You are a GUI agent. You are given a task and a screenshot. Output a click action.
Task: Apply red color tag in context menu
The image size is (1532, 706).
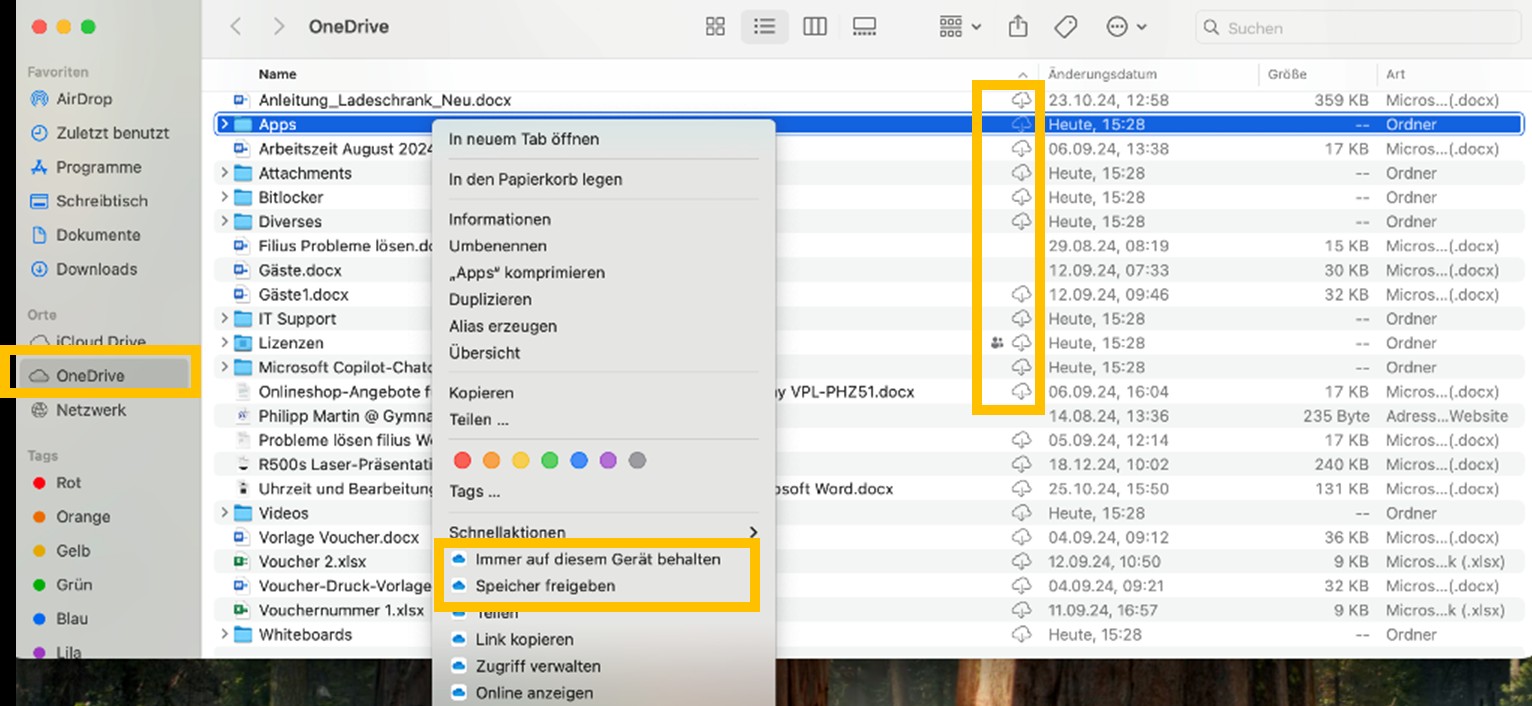[x=462, y=461]
